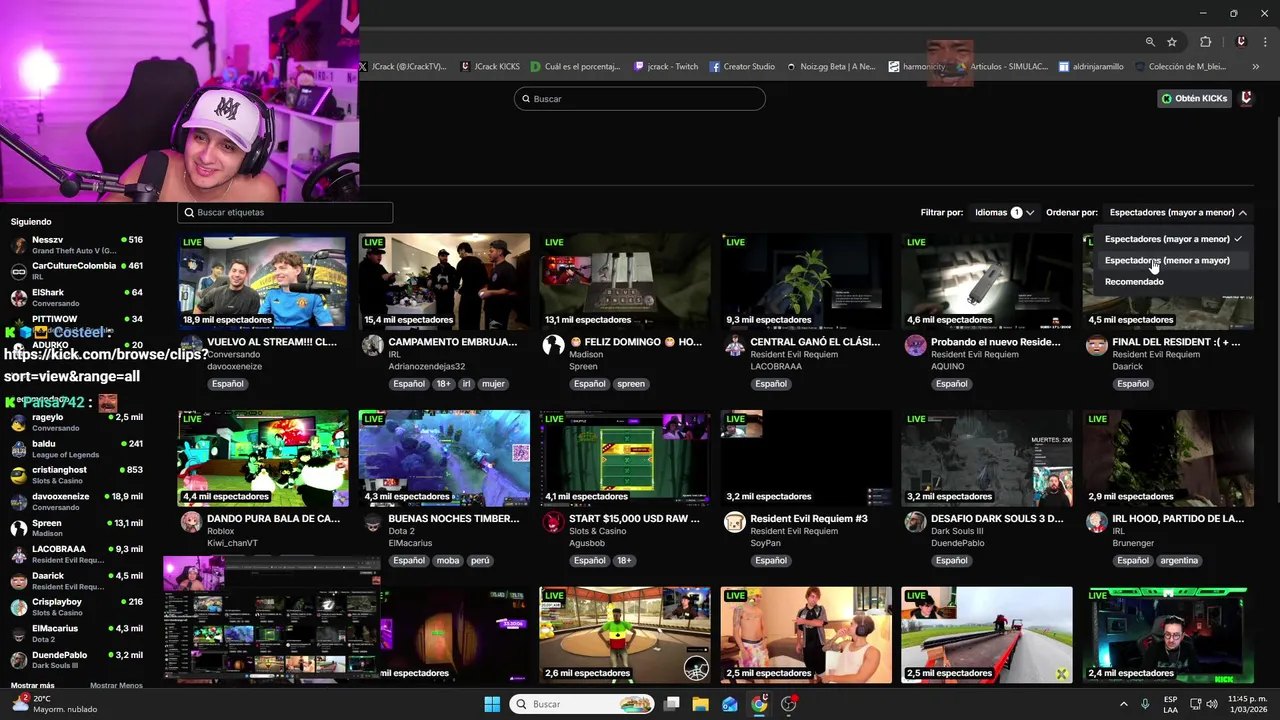Open the Task View taskbar icon

coord(671,704)
